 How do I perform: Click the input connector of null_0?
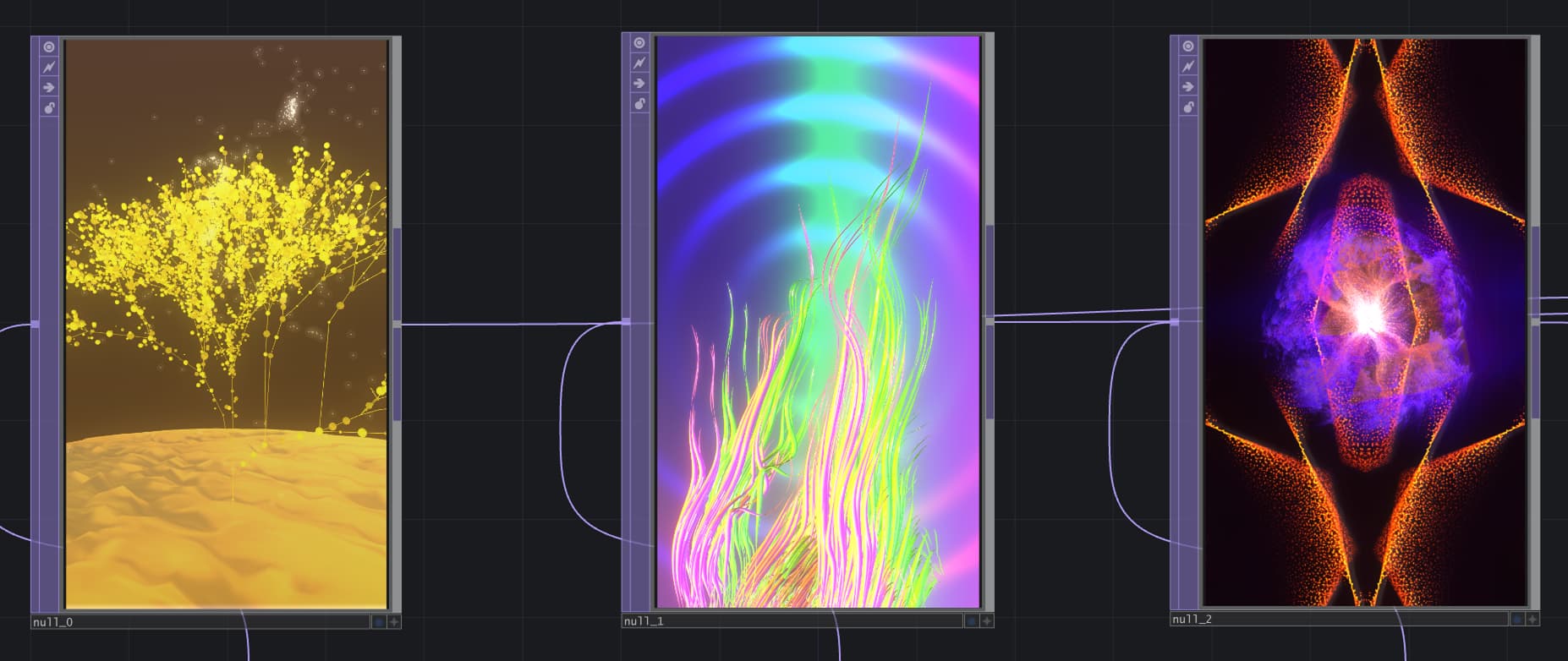(36, 324)
